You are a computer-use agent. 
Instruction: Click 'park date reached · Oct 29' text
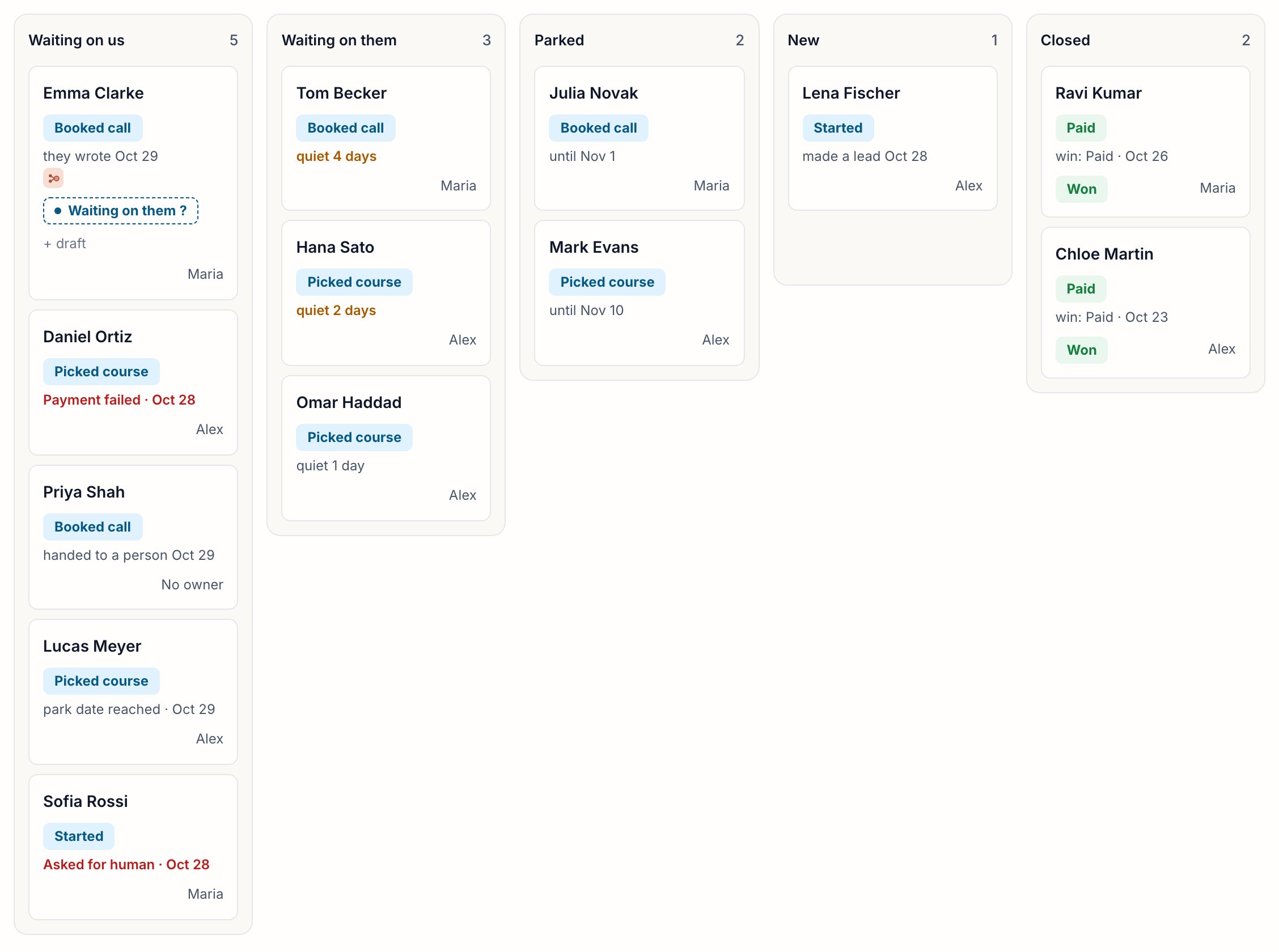(129, 709)
